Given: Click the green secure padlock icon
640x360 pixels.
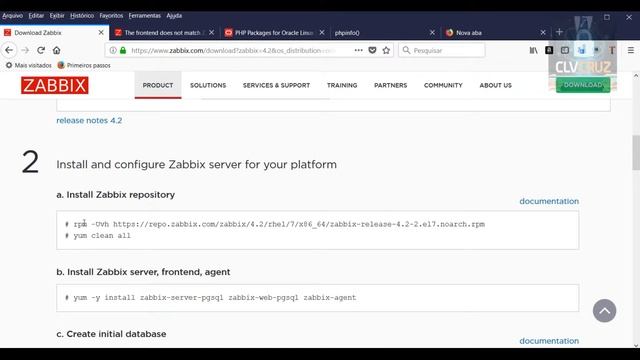Looking at the screenshot, I should [123, 50].
